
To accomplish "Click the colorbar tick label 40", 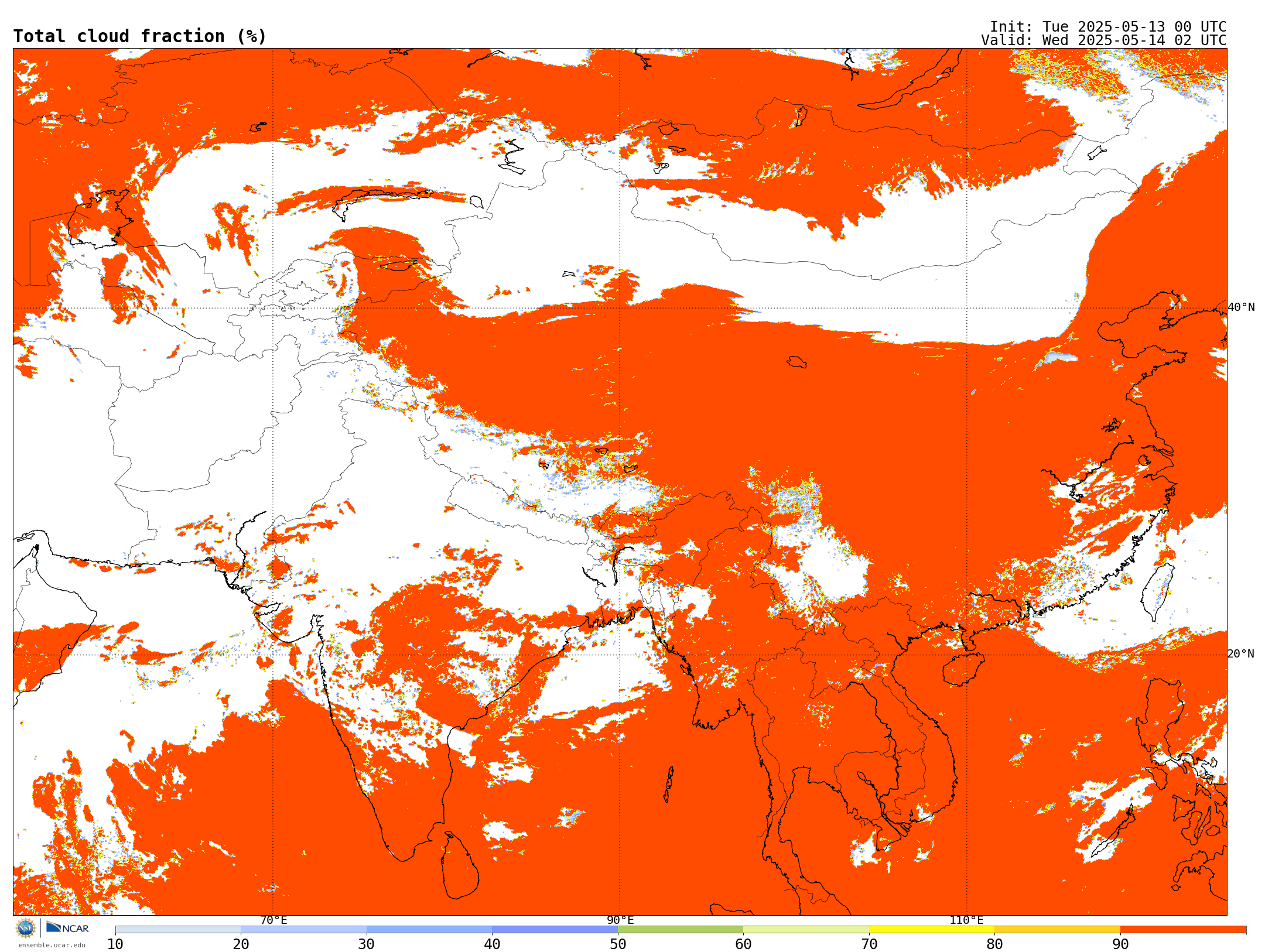I will coord(493,944).
